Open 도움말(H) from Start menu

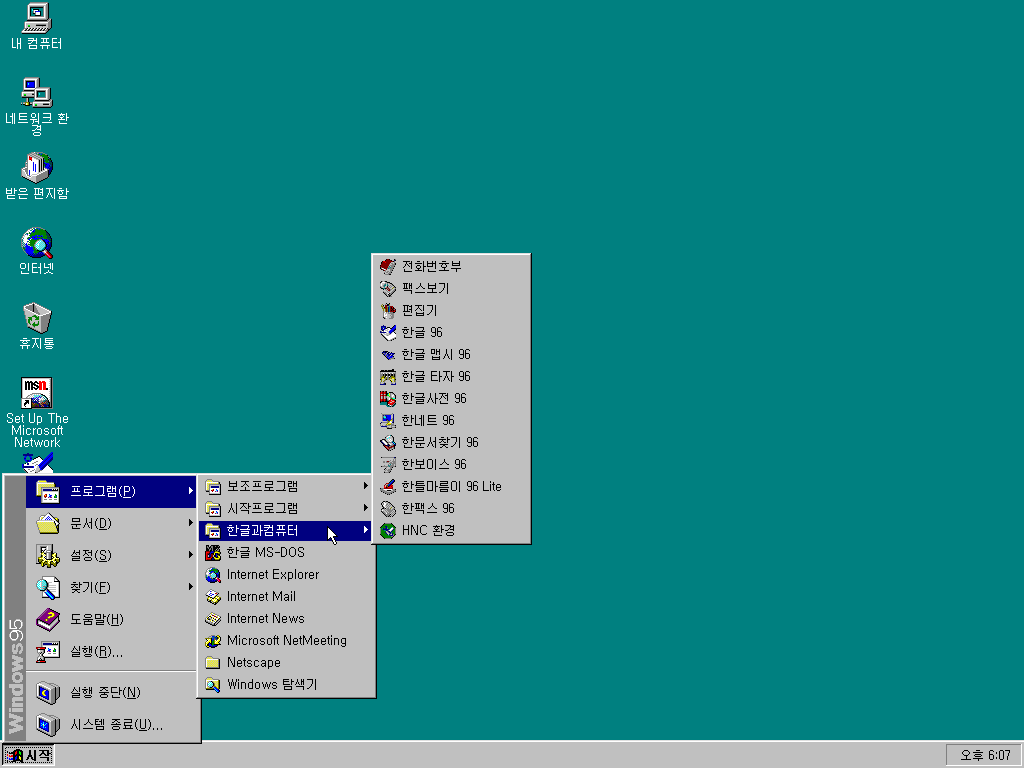coord(111,619)
